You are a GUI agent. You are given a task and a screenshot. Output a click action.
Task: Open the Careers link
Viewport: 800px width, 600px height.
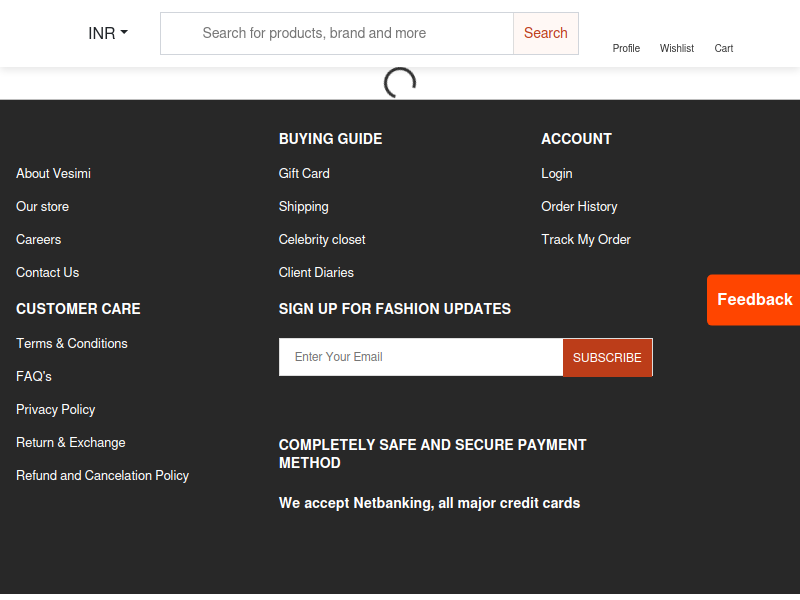(x=38, y=240)
